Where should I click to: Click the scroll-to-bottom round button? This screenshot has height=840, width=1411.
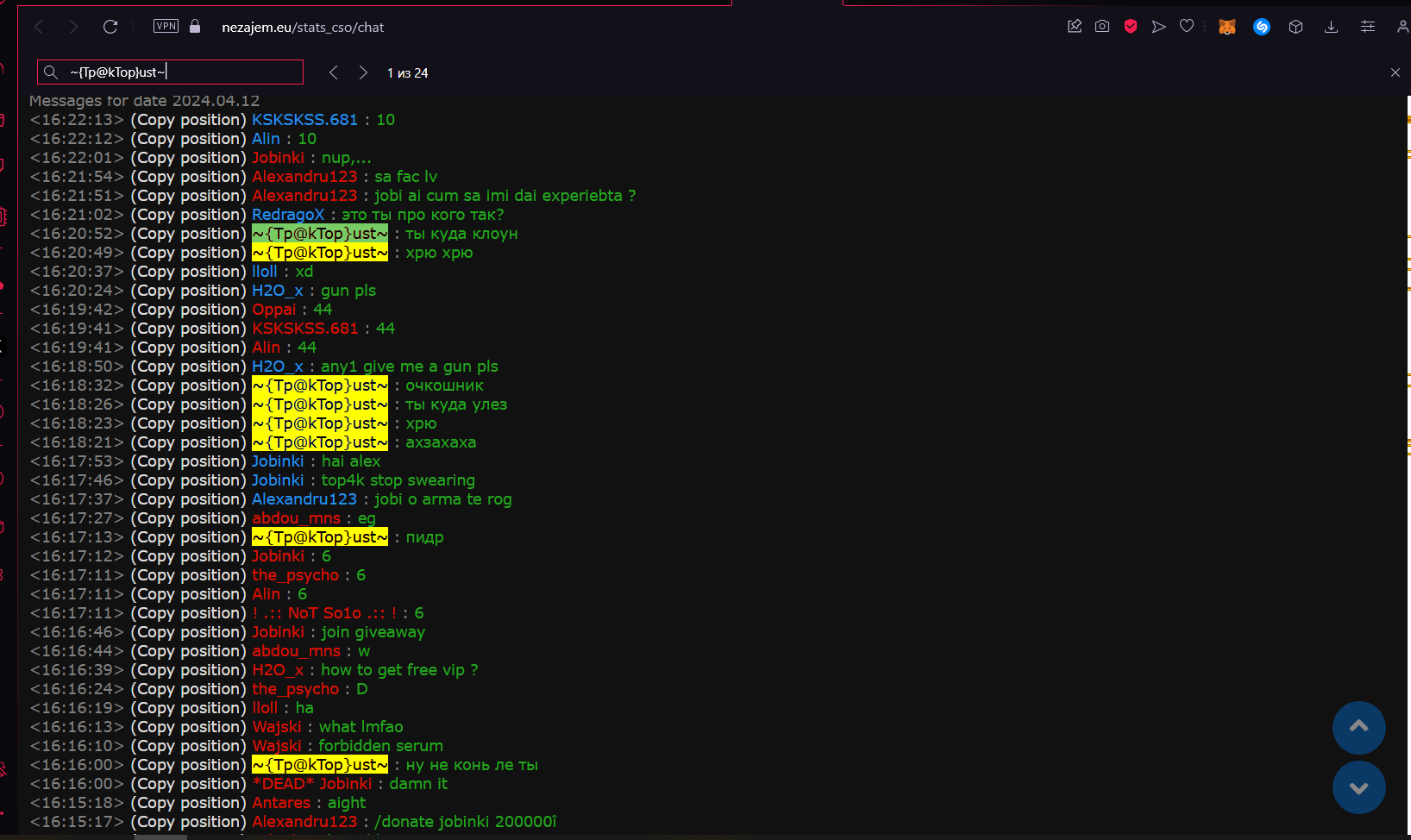coord(1358,787)
